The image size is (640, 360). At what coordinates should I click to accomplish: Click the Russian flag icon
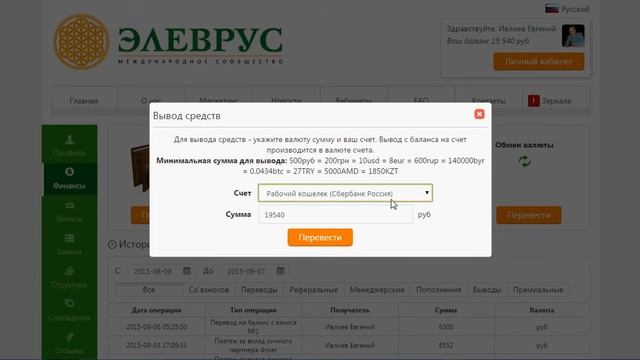click(551, 9)
